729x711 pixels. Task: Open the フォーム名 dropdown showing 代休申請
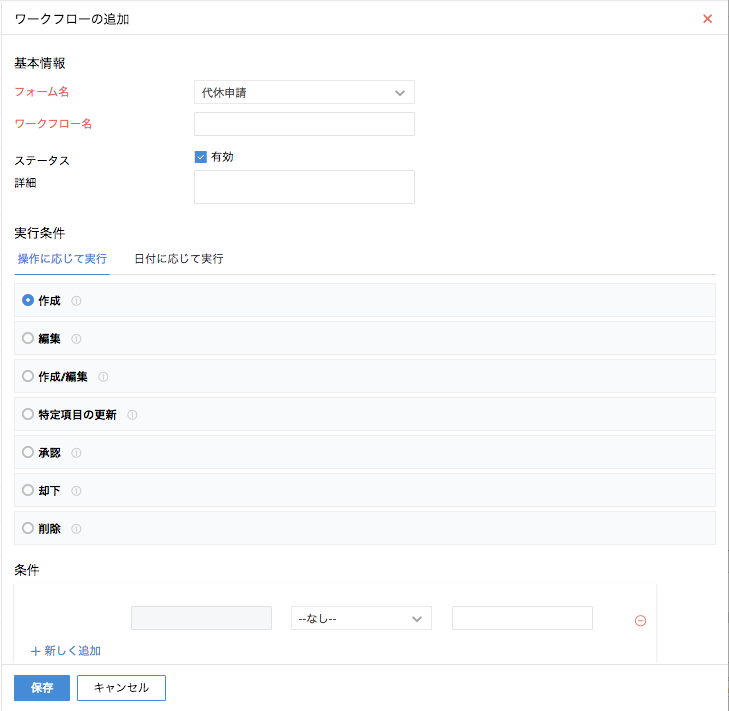[303, 93]
